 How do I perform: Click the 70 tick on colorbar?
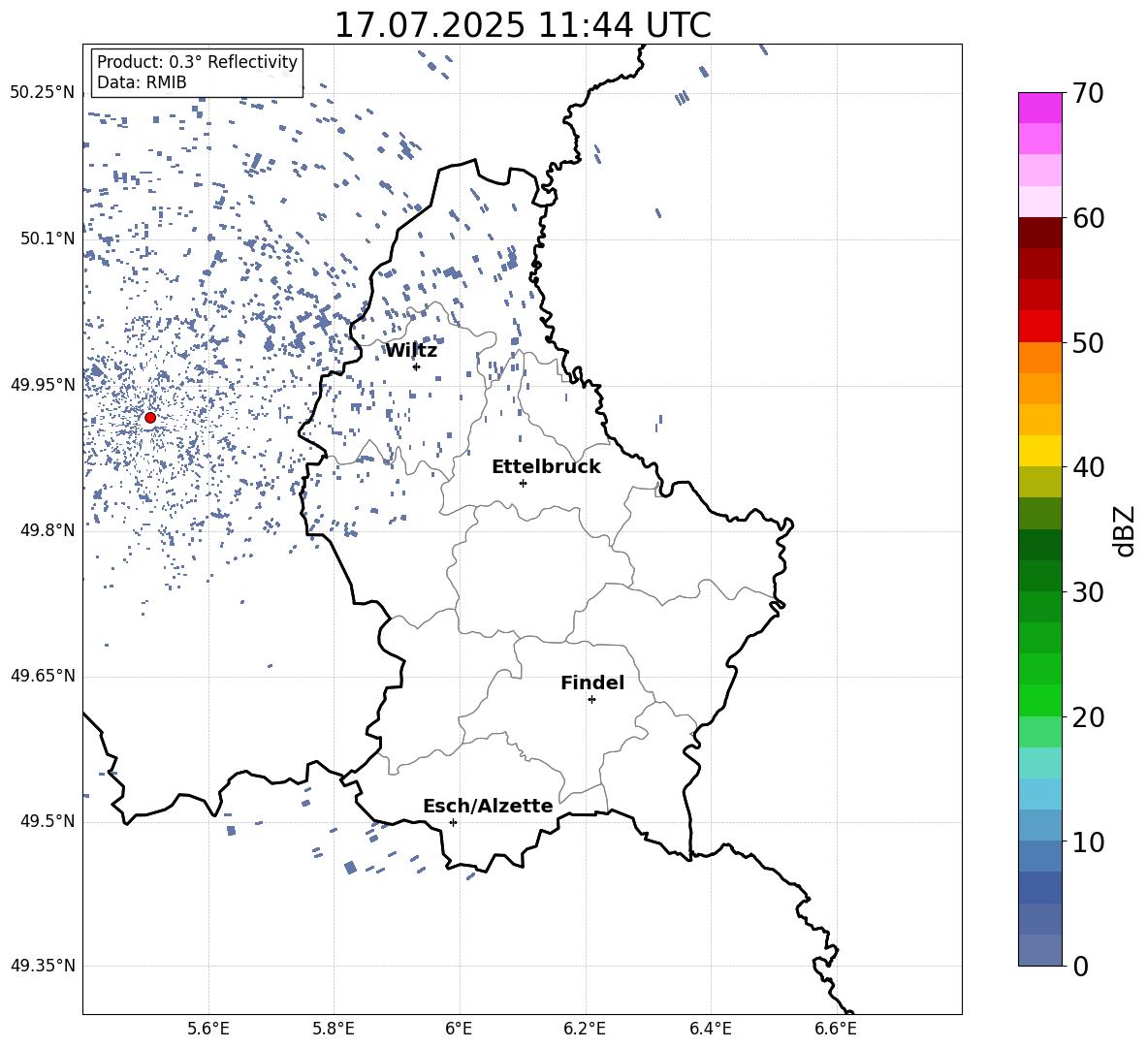pos(1089,93)
